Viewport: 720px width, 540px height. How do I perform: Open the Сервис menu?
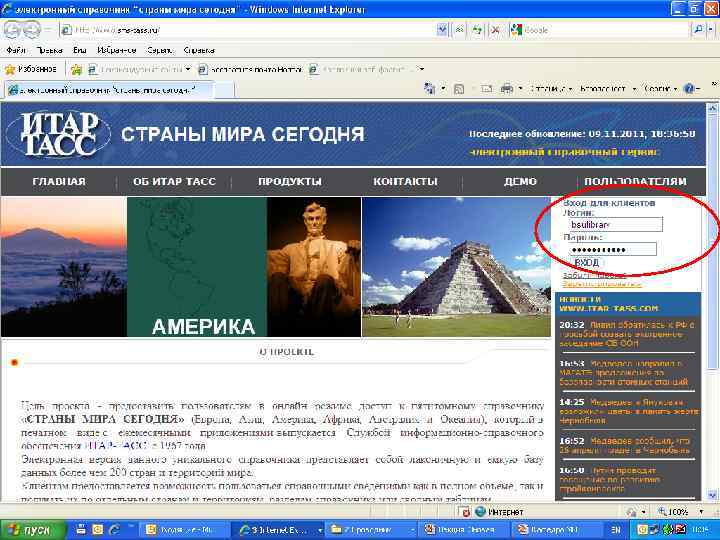click(x=160, y=50)
